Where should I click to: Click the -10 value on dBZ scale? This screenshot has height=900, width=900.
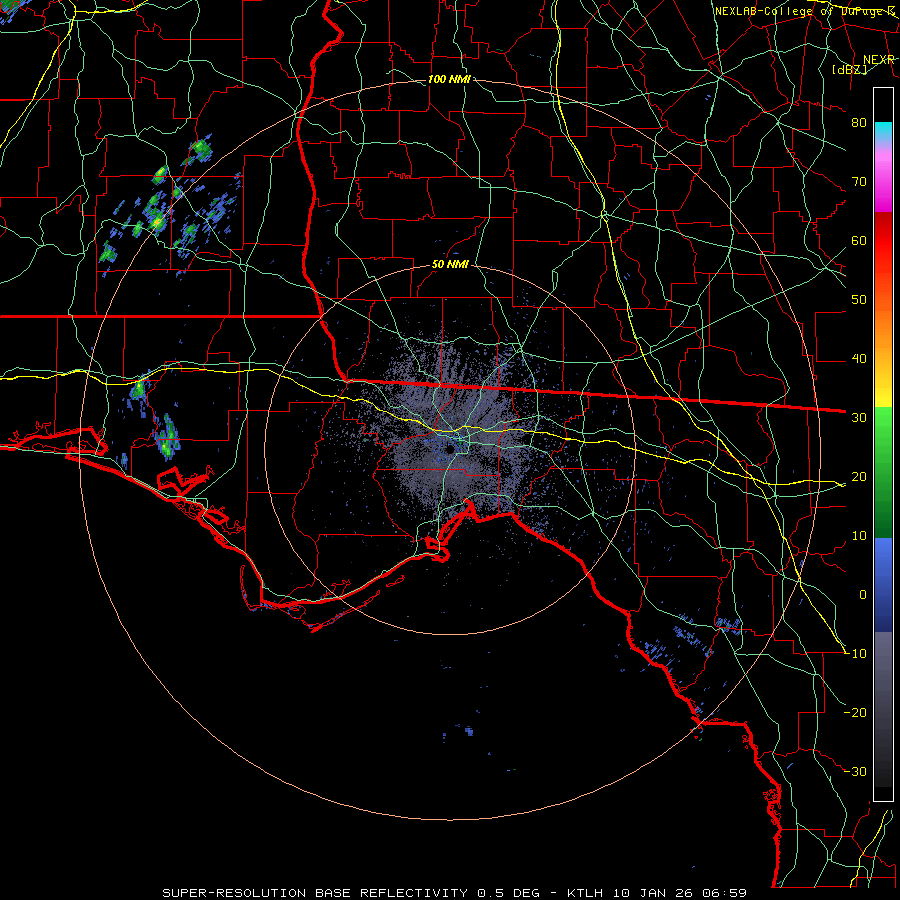point(855,654)
